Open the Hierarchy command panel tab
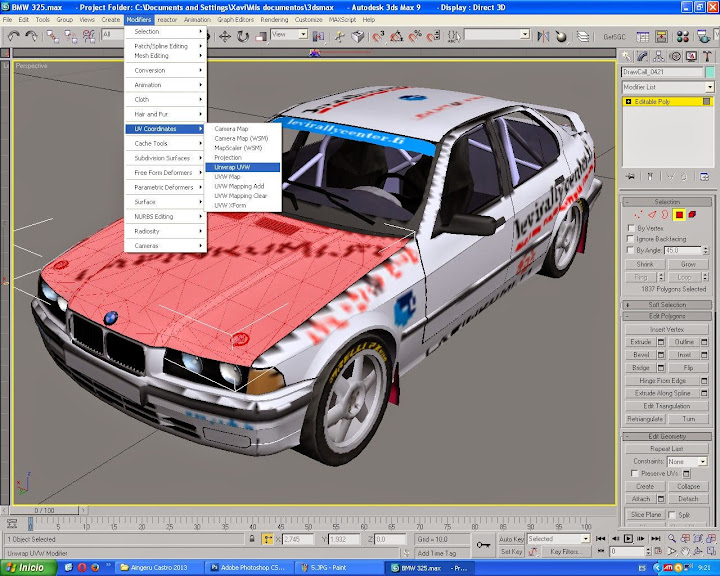Image resolution: width=720 pixels, height=576 pixels. (658, 56)
